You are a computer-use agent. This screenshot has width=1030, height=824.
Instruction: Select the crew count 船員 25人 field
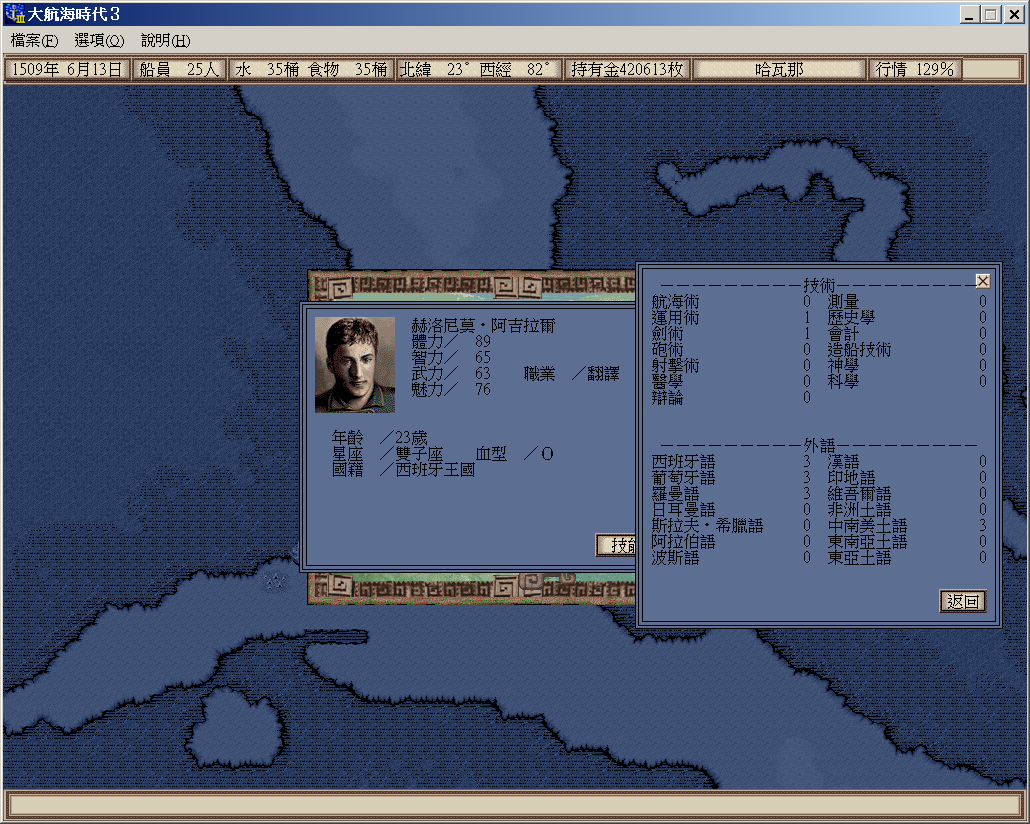coord(179,69)
